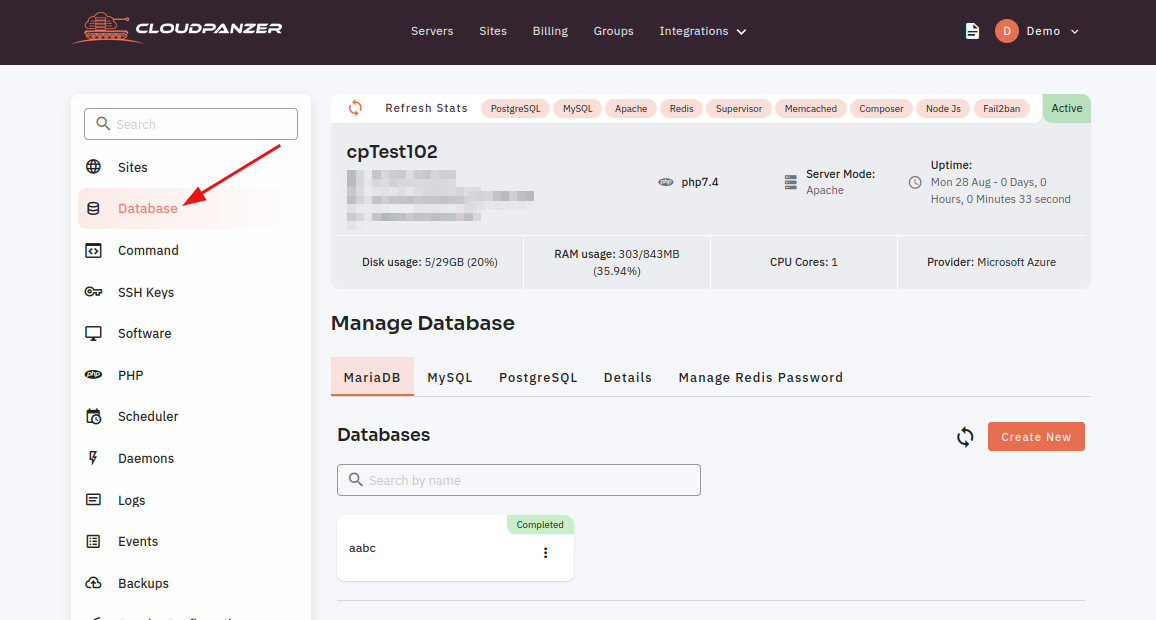Click the Refresh Stats rotating icon

tap(355, 108)
